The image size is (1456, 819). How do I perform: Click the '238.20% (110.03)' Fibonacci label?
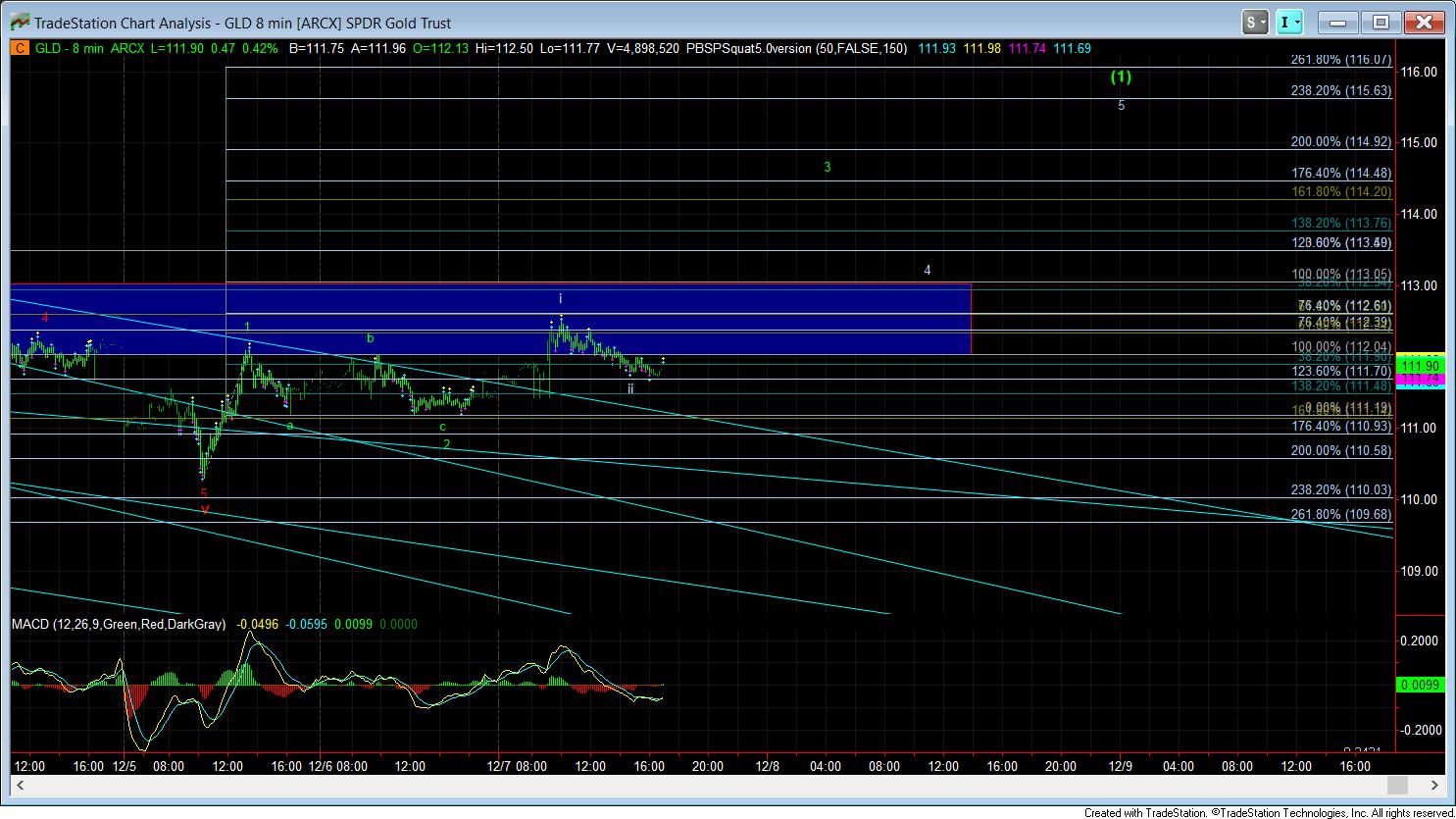tap(1341, 490)
